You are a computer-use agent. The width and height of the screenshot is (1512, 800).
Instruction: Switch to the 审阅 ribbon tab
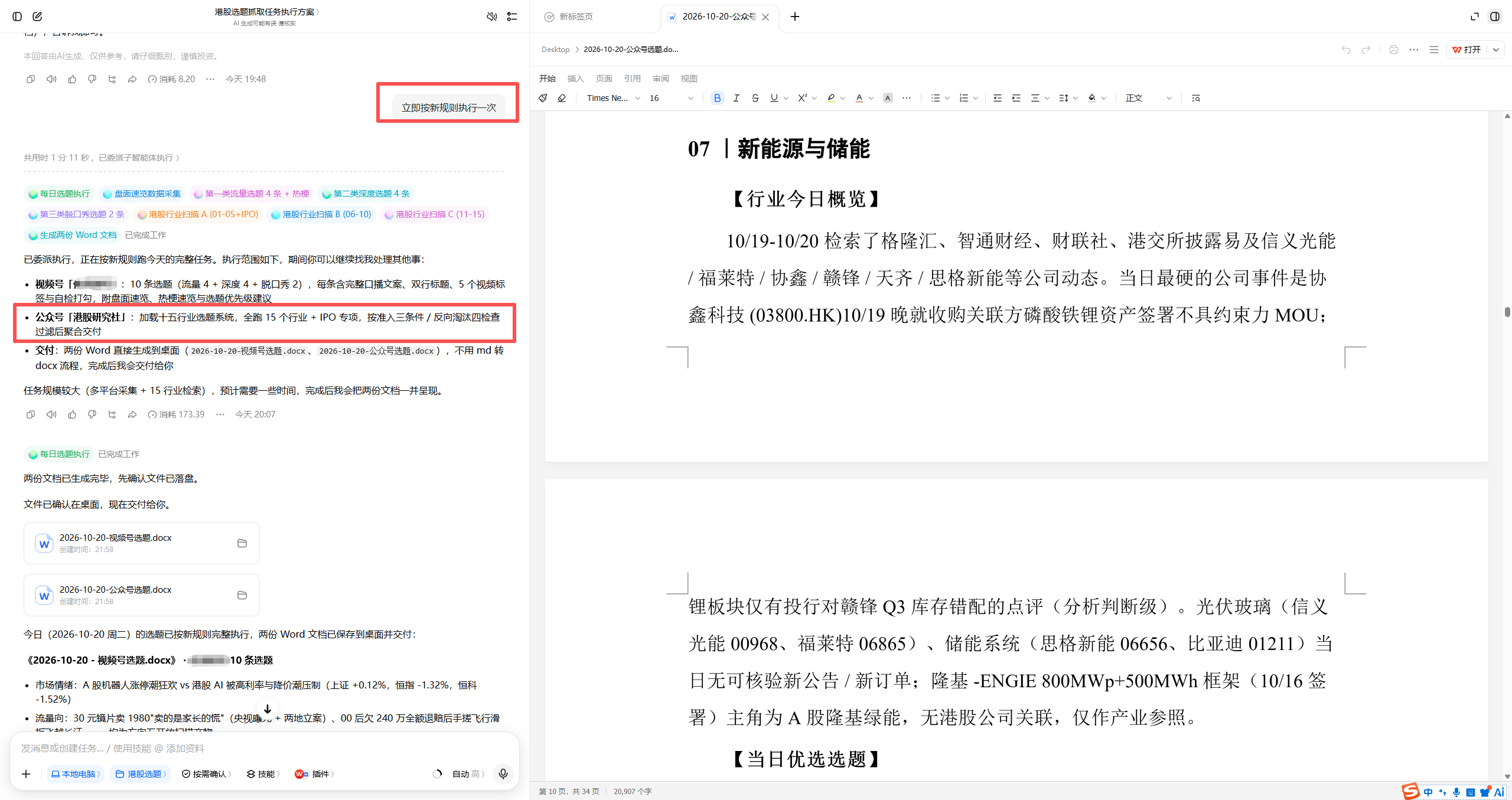click(661, 79)
